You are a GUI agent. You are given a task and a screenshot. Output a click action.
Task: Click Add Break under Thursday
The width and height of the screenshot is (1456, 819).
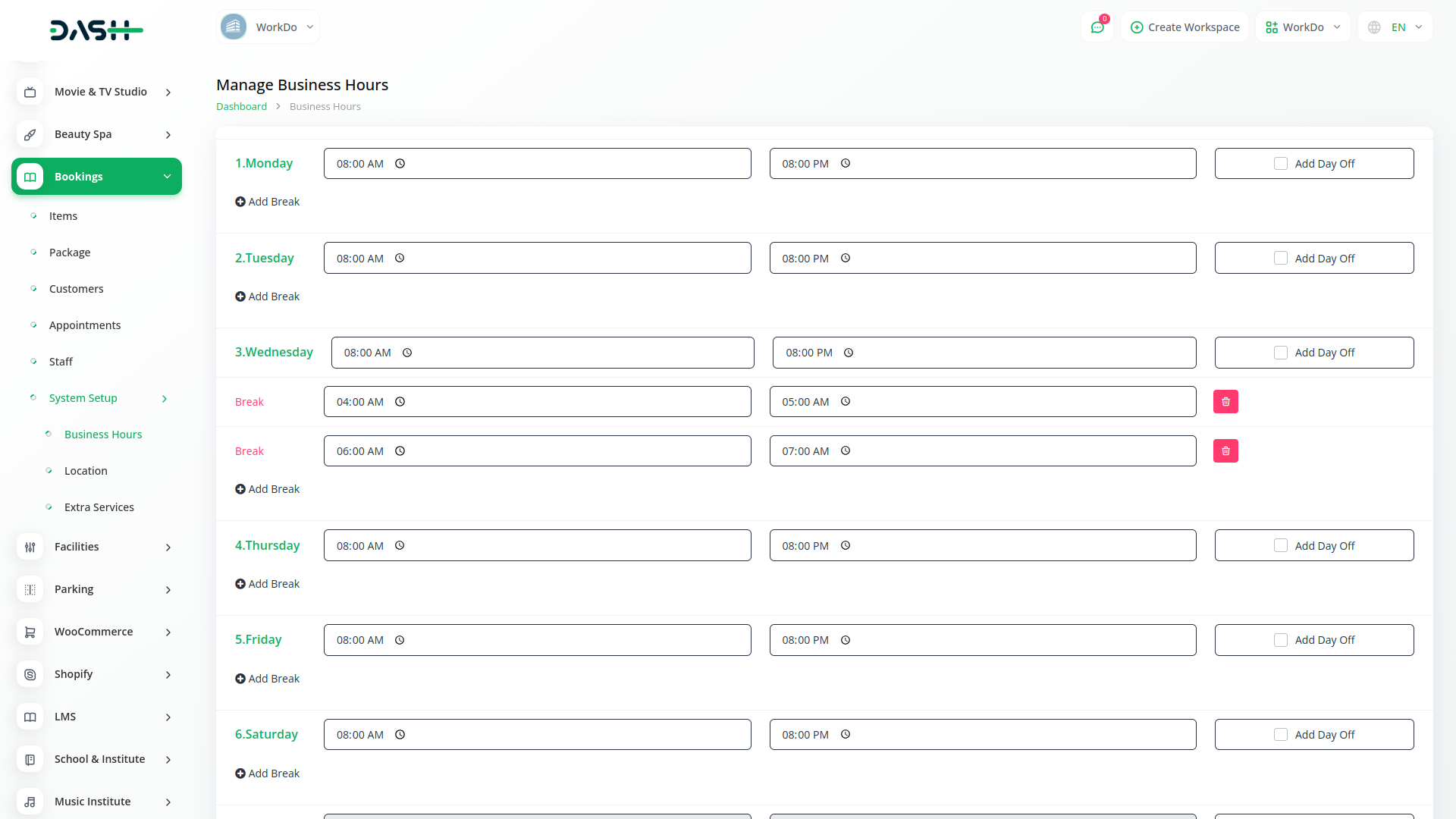click(268, 584)
